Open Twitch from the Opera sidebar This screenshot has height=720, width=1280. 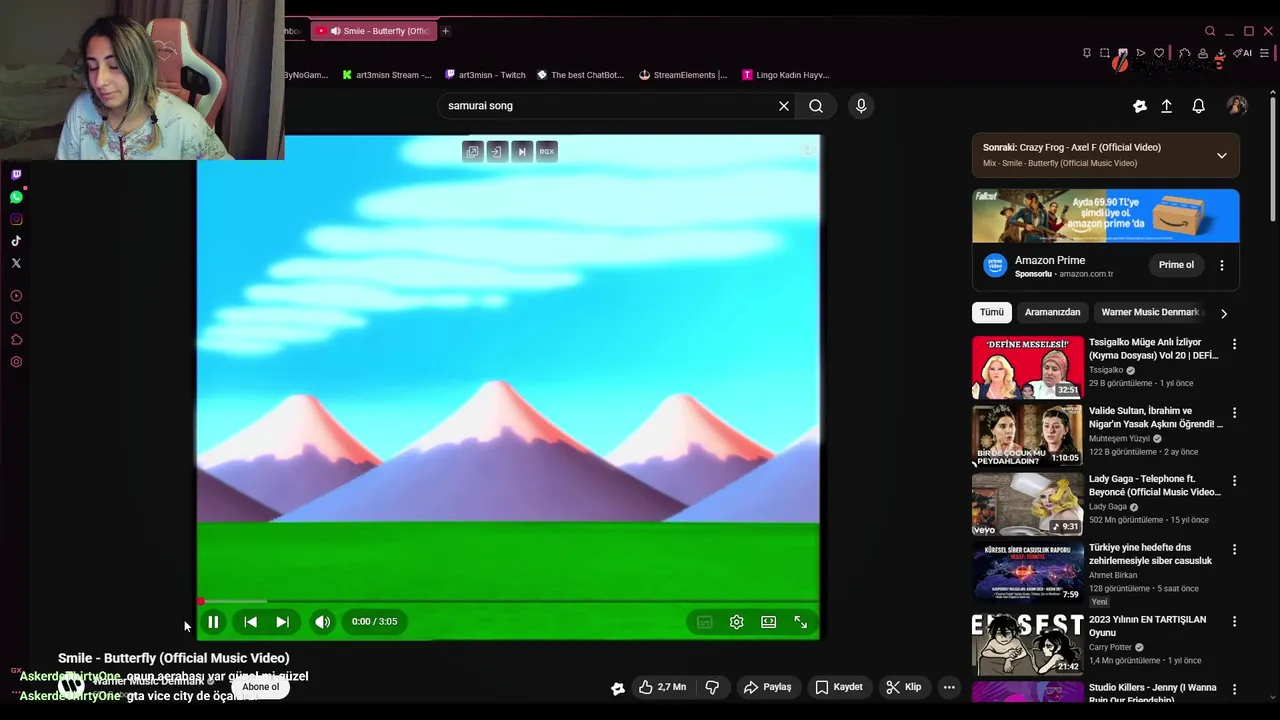pos(16,175)
